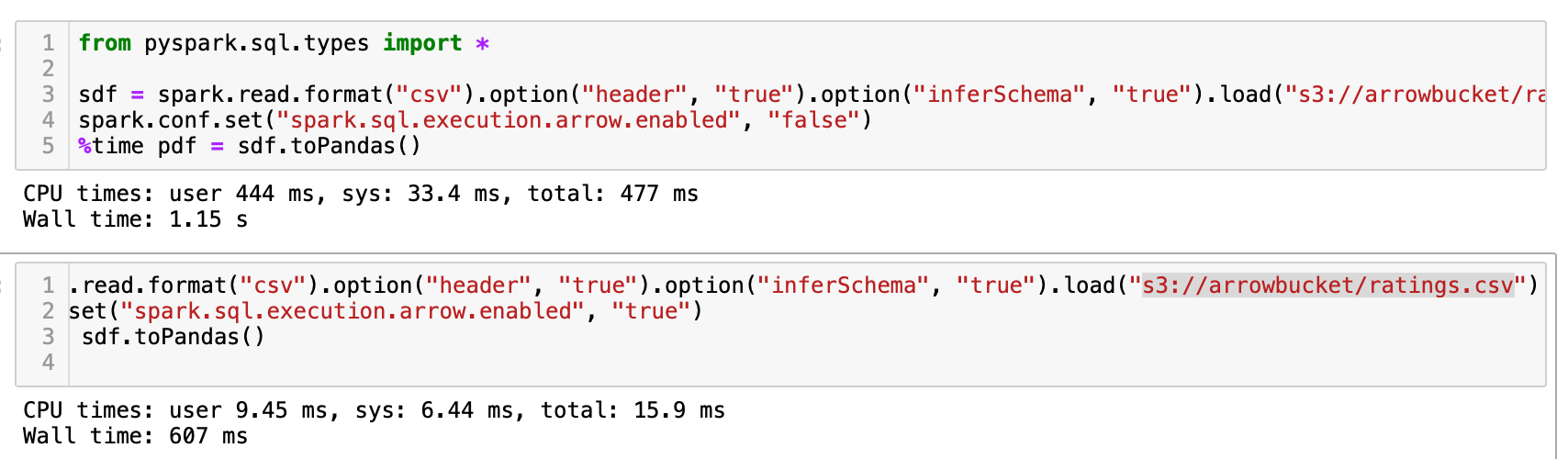Click the "import" keyword on line 1
The height and width of the screenshot is (459, 1568).
pyautogui.click(x=422, y=43)
